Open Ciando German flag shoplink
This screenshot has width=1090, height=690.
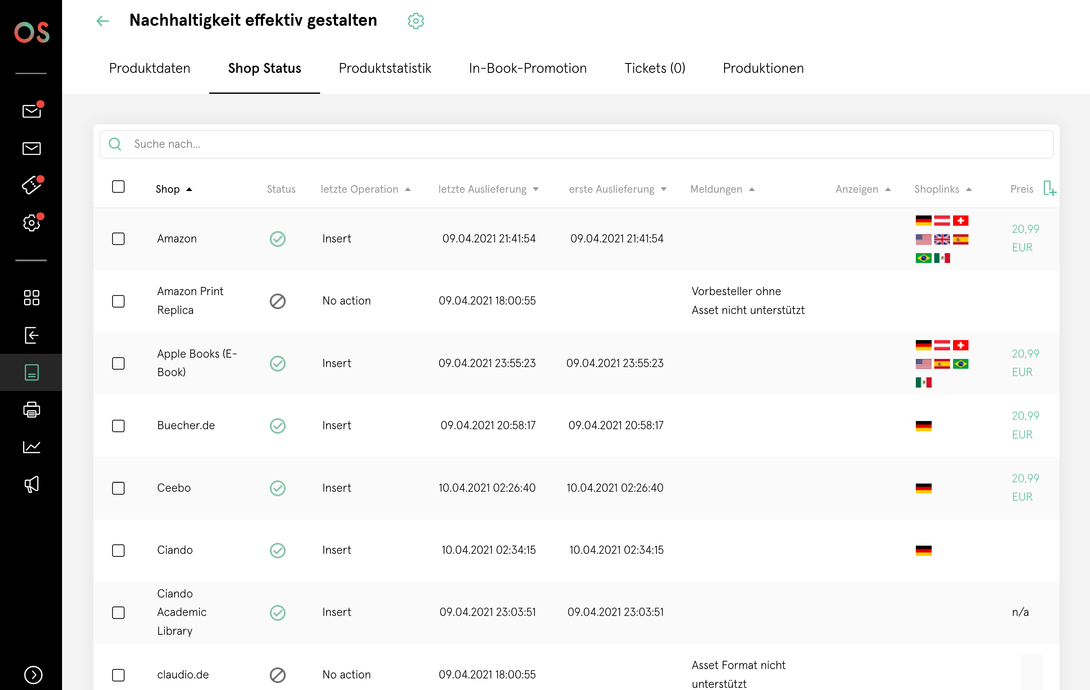(923, 550)
